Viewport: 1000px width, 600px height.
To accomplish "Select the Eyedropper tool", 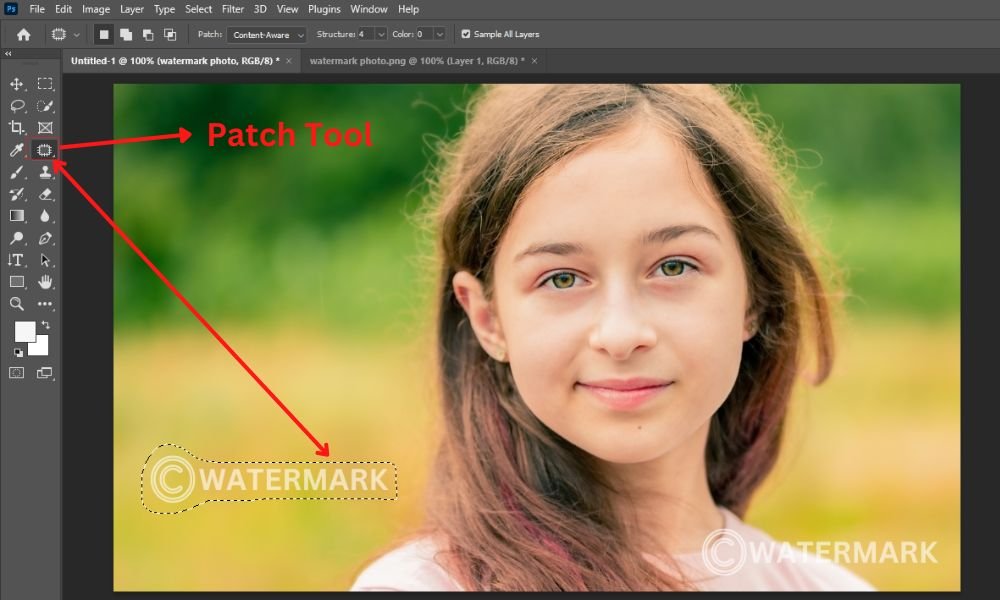I will click(x=17, y=150).
